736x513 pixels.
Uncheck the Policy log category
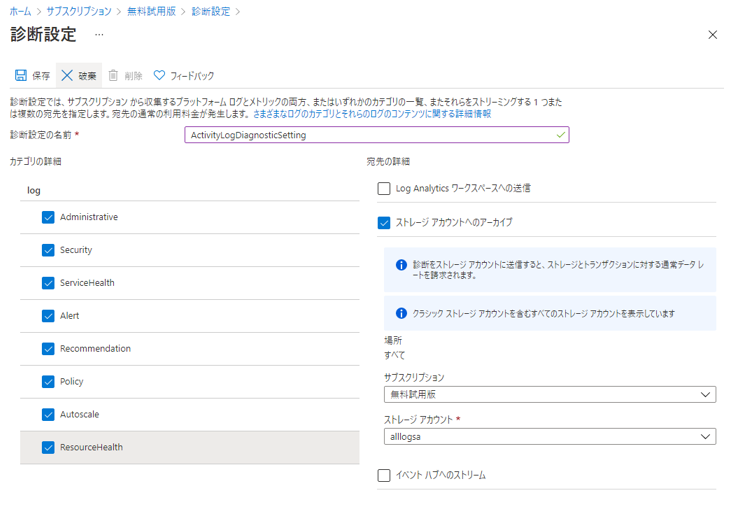point(48,382)
